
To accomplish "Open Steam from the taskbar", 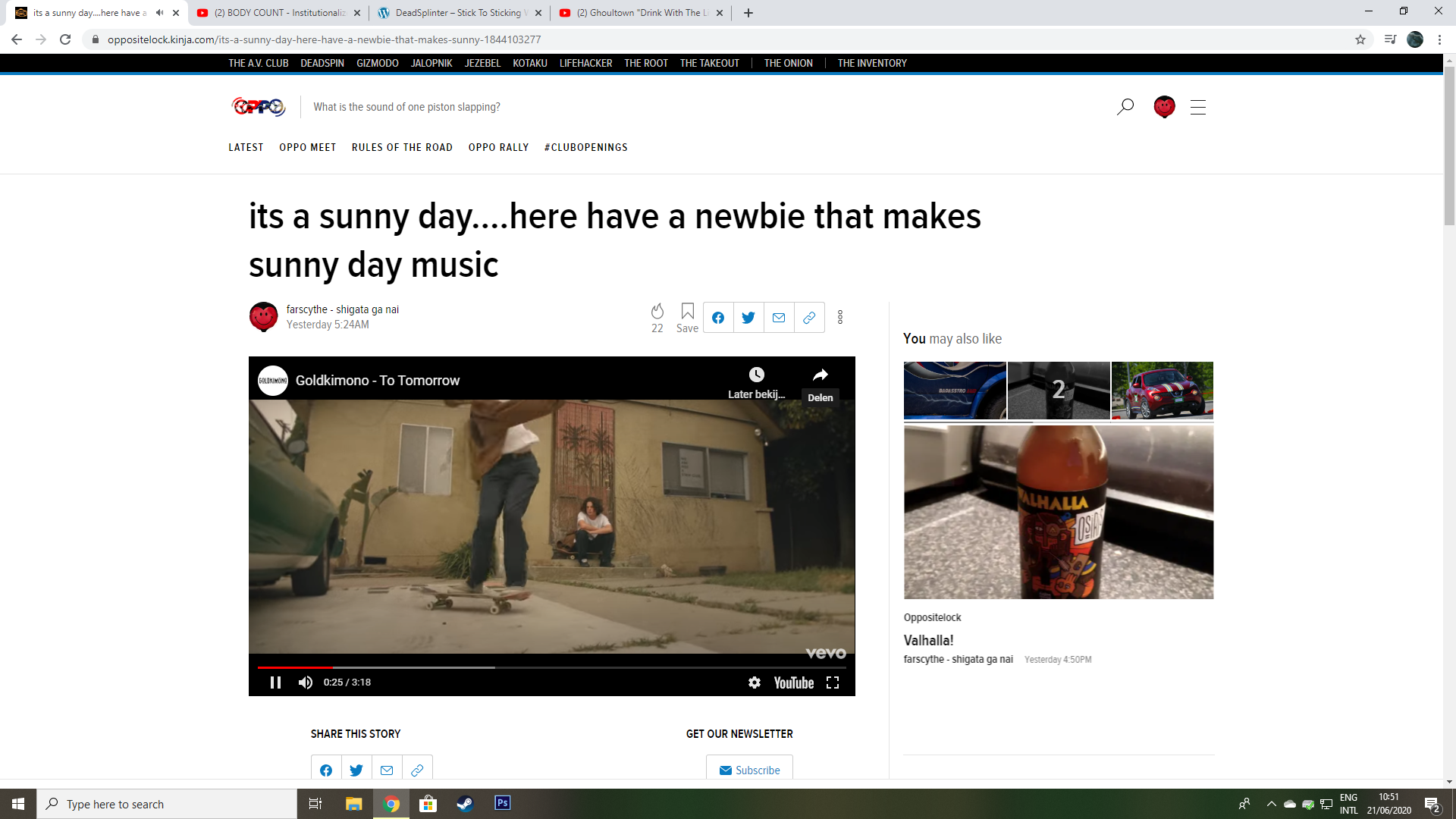I will (x=465, y=804).
